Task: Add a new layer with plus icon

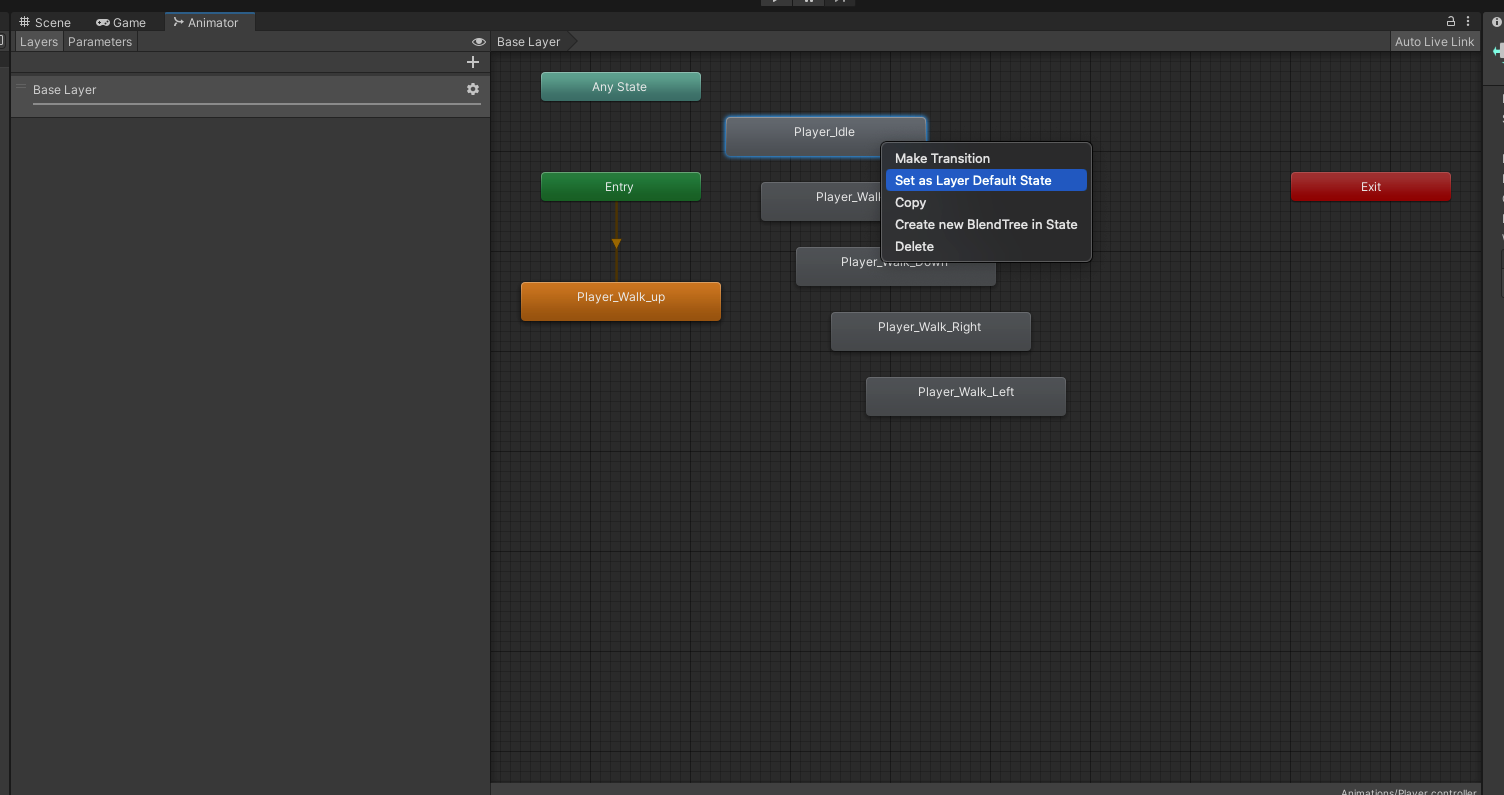Action: pyautogui.click(x=473, y=62)
